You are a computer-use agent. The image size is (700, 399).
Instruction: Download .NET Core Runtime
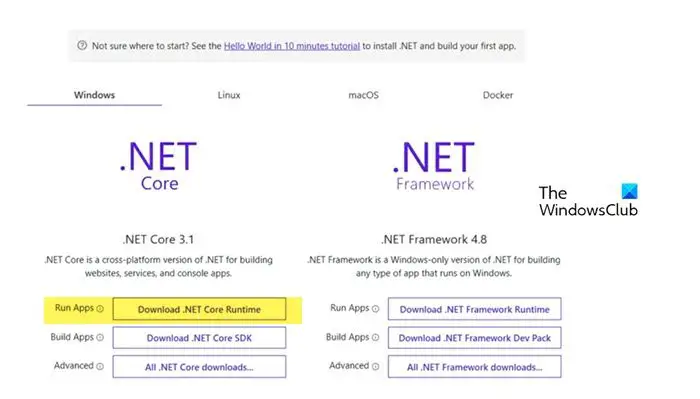(199, 309)
